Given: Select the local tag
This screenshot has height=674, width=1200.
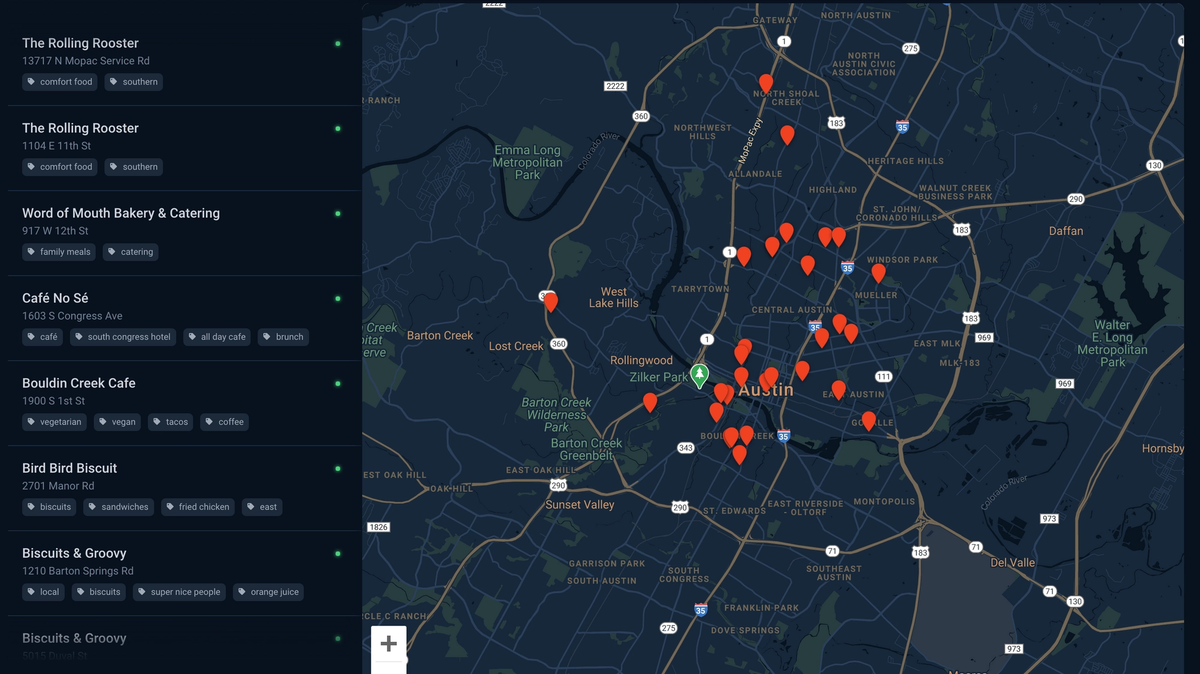Looking at the screenshot, I should 44,592.
